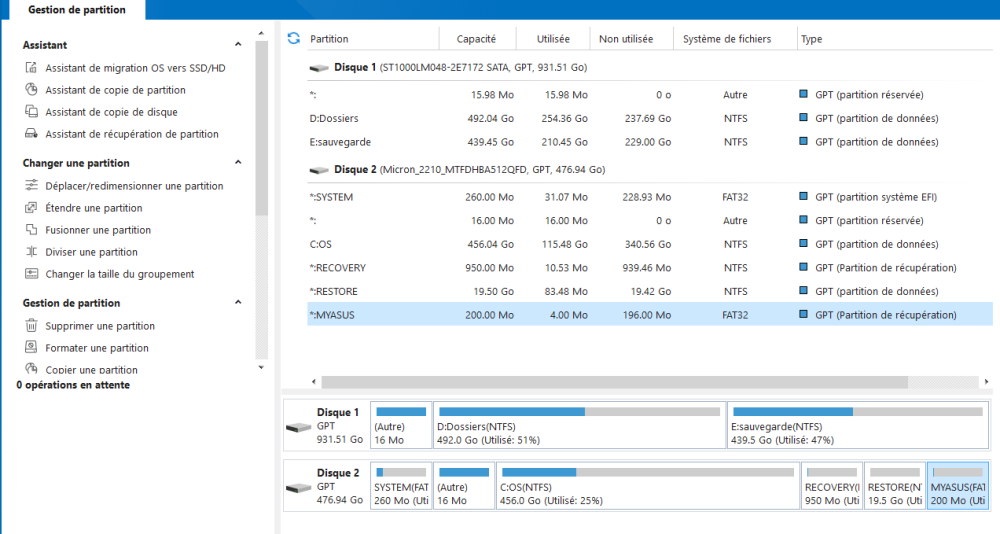Switch to the Gestion de partition tab
This screenshot has height=534, width=1000.
click(x=77, y=10)
